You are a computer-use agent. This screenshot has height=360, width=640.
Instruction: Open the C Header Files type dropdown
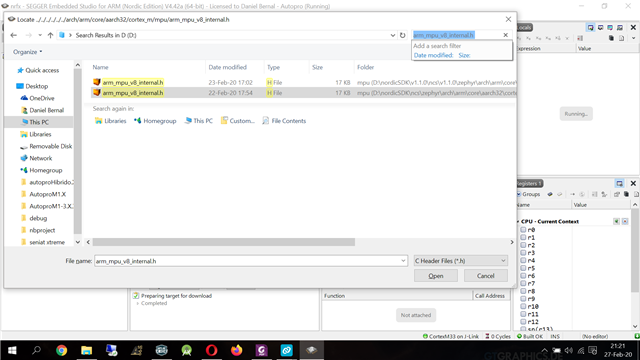click(x=460, y=261)
